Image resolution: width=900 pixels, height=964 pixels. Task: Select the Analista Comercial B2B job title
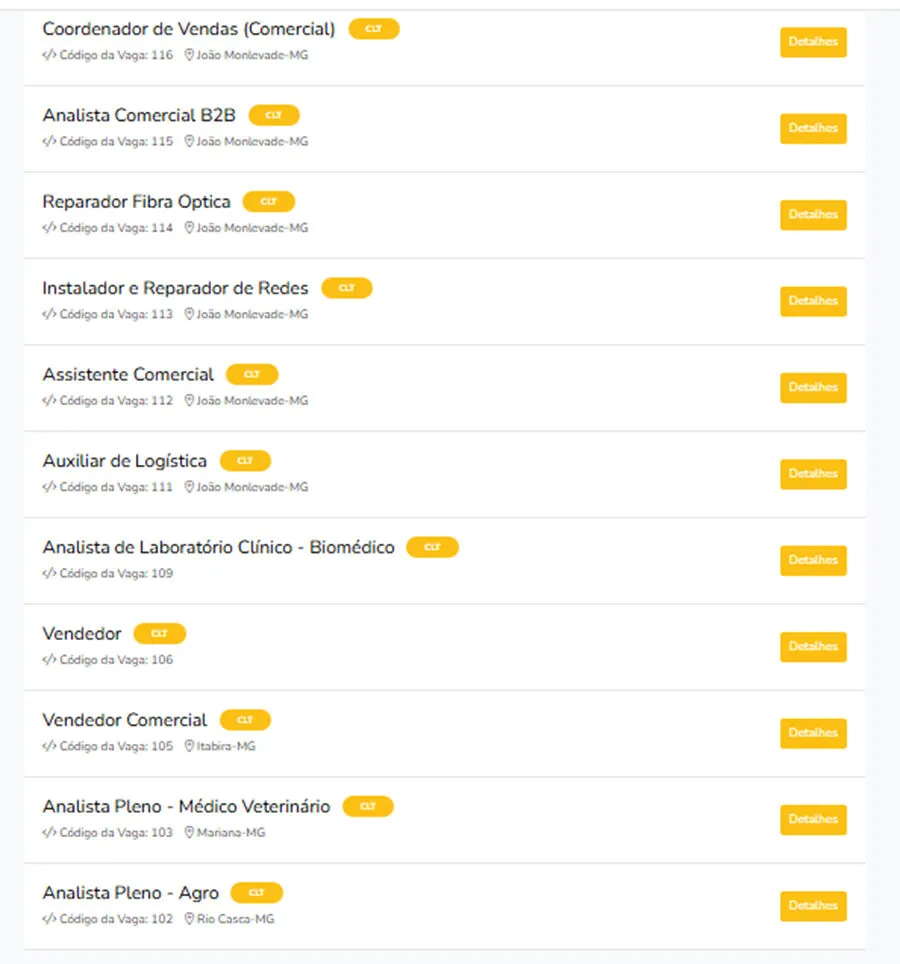click(139, 115)
